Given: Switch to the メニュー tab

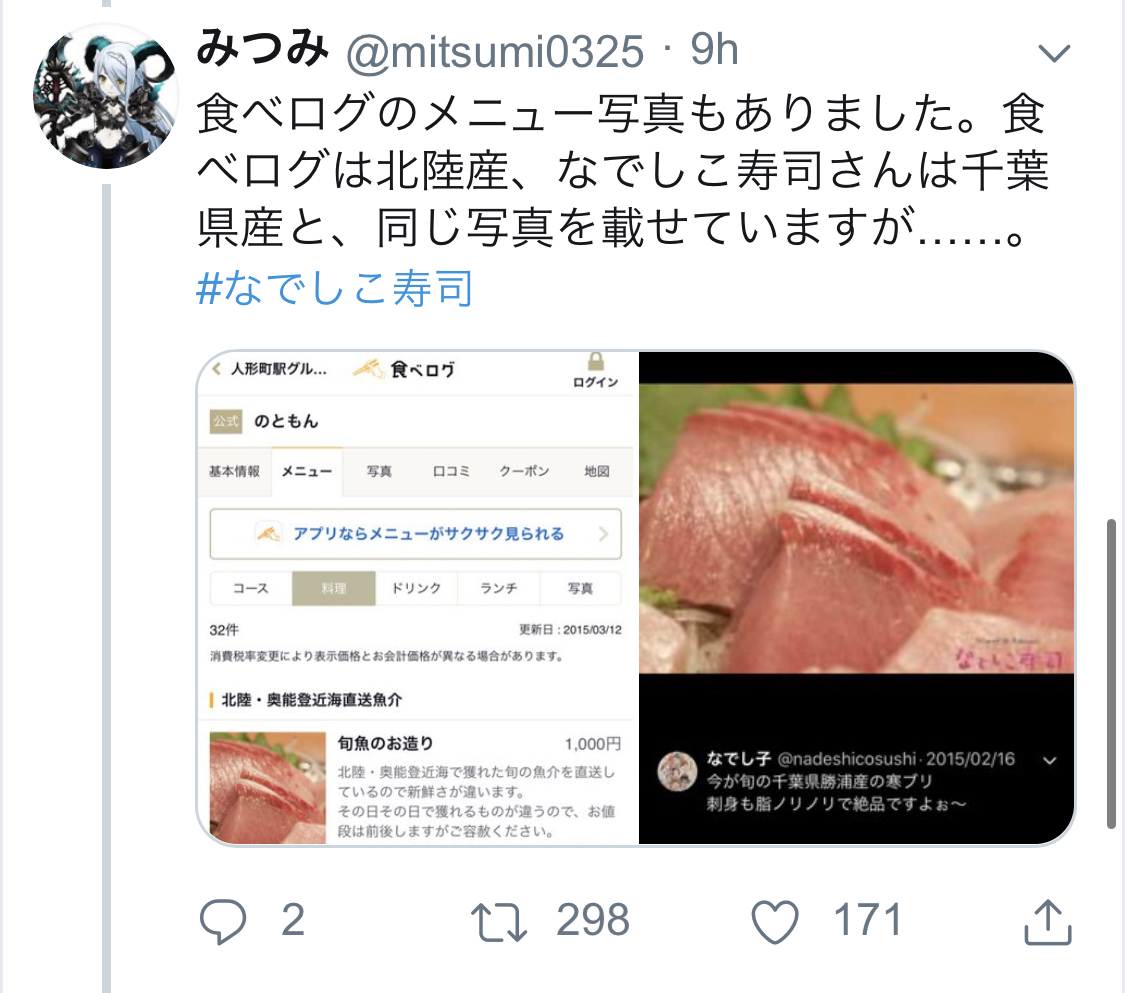Looking at the screenshot, I should coord(307,471).
